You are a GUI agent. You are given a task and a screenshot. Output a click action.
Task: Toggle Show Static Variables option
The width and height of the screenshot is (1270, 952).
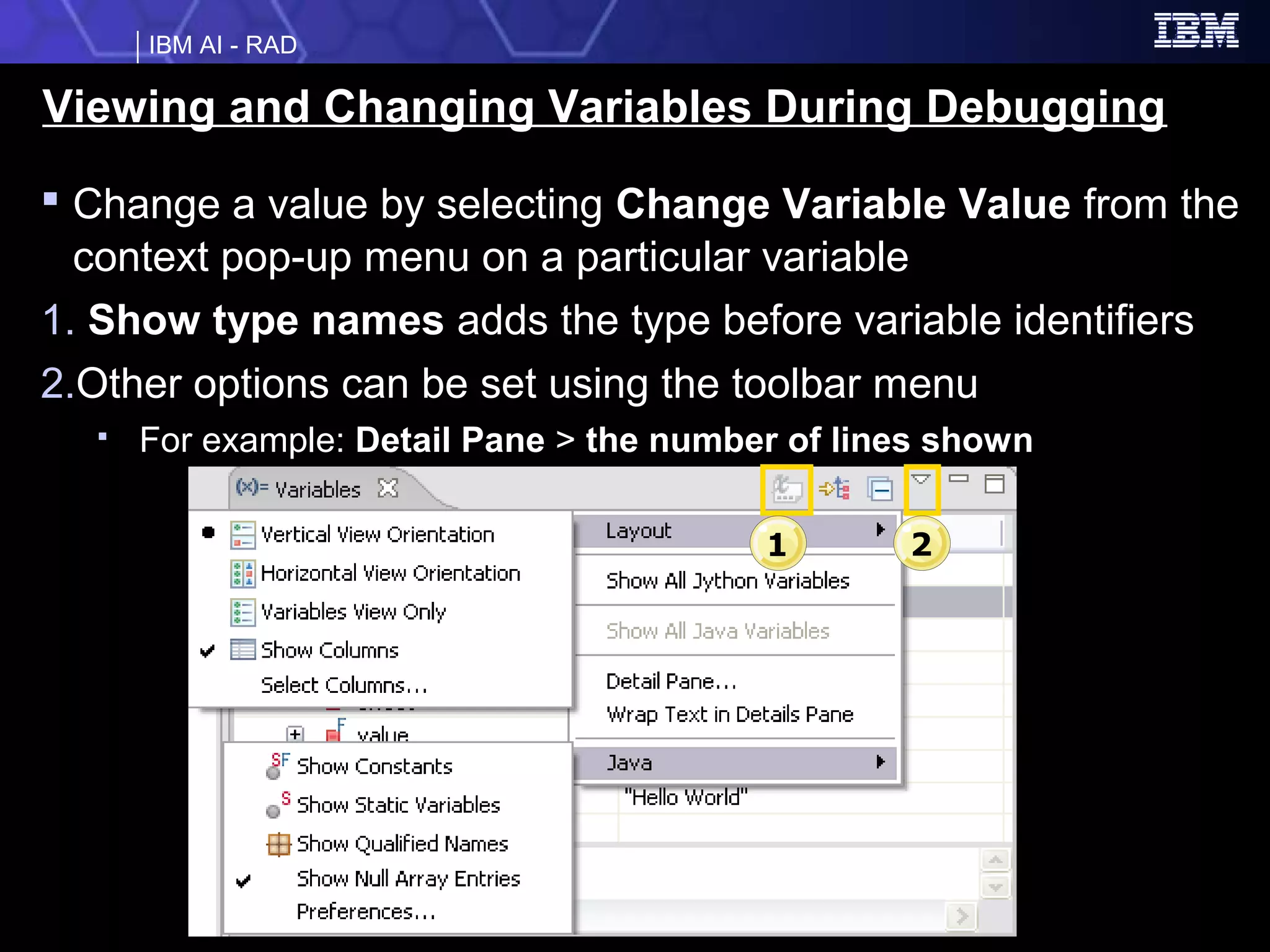(398, 805)
